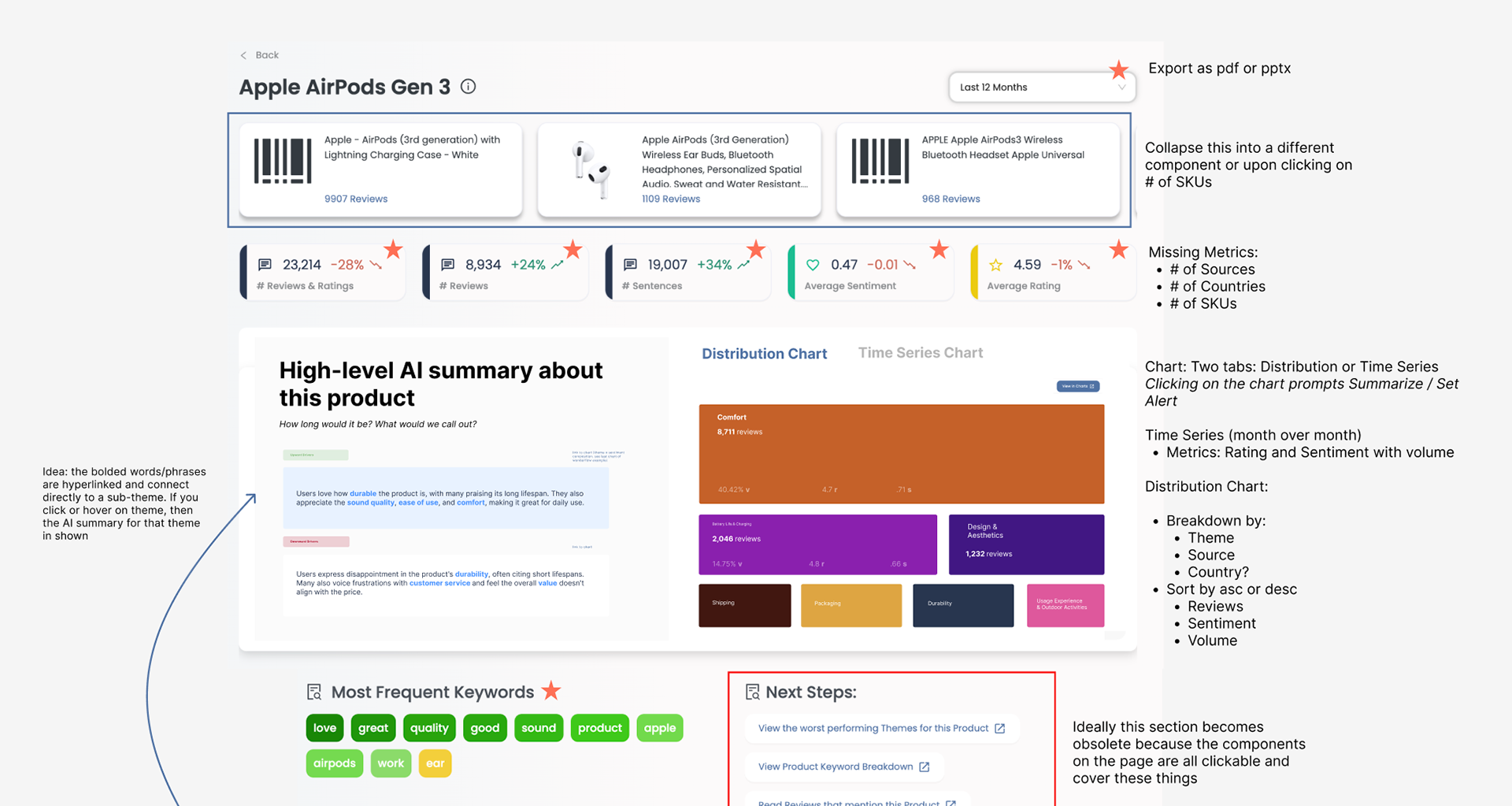Select the Design & Aesthetics theme tile
The image size is (1512, 806).
(x=1026, y=544)
